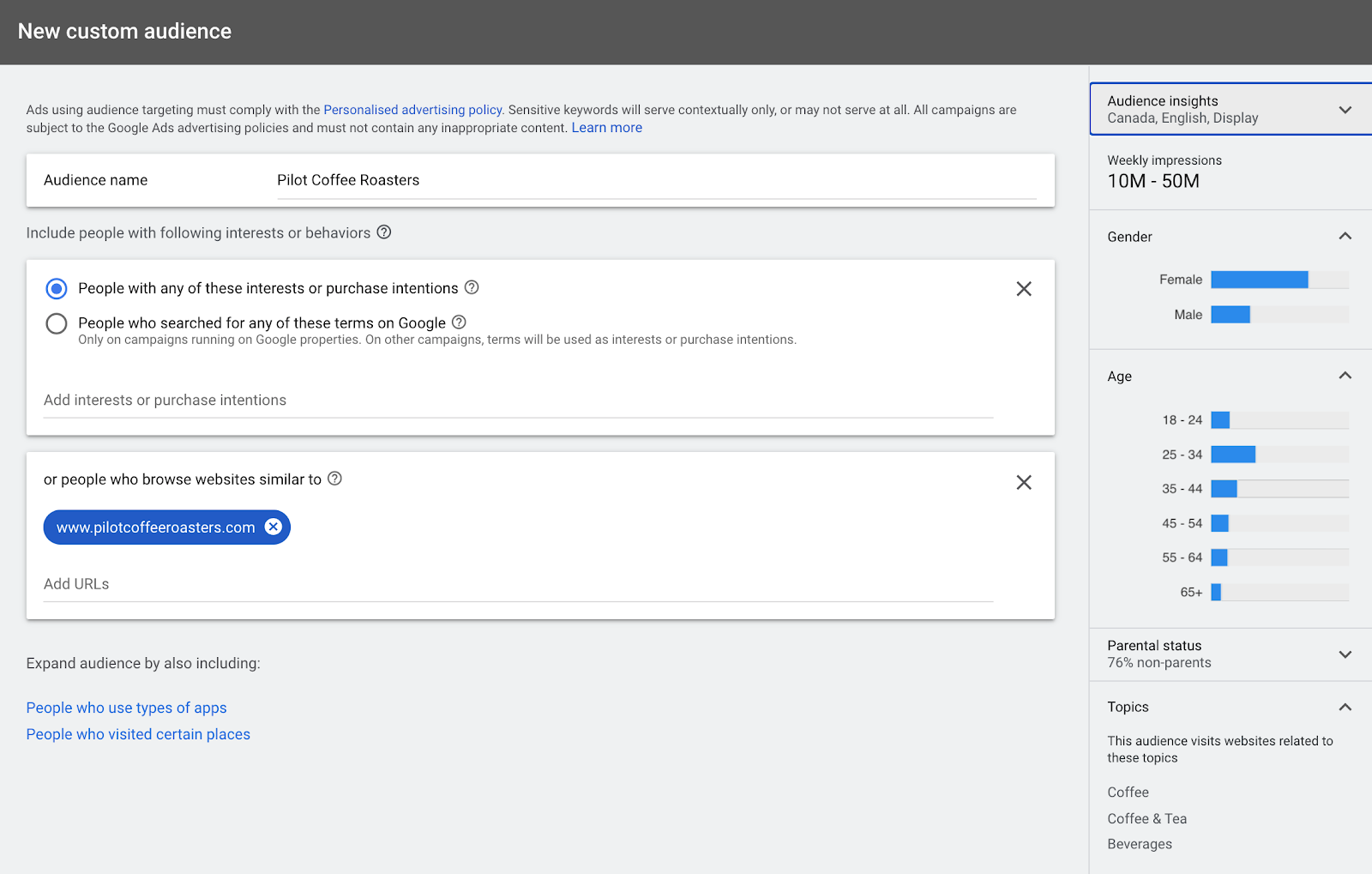Image resolution: width=1372 pixels, height=874 pixels.
Task: Click the Expand audience by also including label
Action: (x=143, y=664)
